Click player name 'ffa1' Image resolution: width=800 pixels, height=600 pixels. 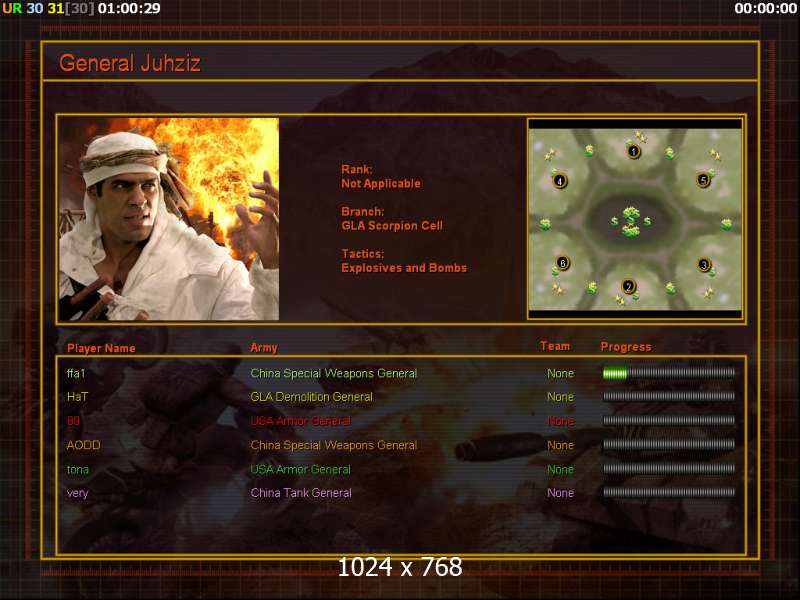[x=76, y=373]
